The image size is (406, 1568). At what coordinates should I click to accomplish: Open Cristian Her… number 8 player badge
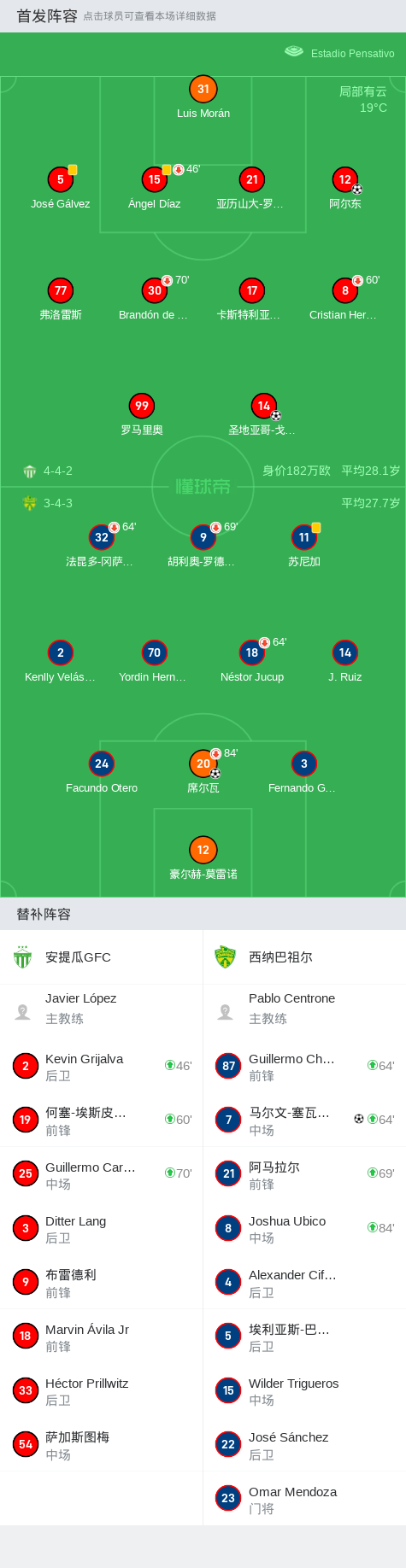[345, 290]
